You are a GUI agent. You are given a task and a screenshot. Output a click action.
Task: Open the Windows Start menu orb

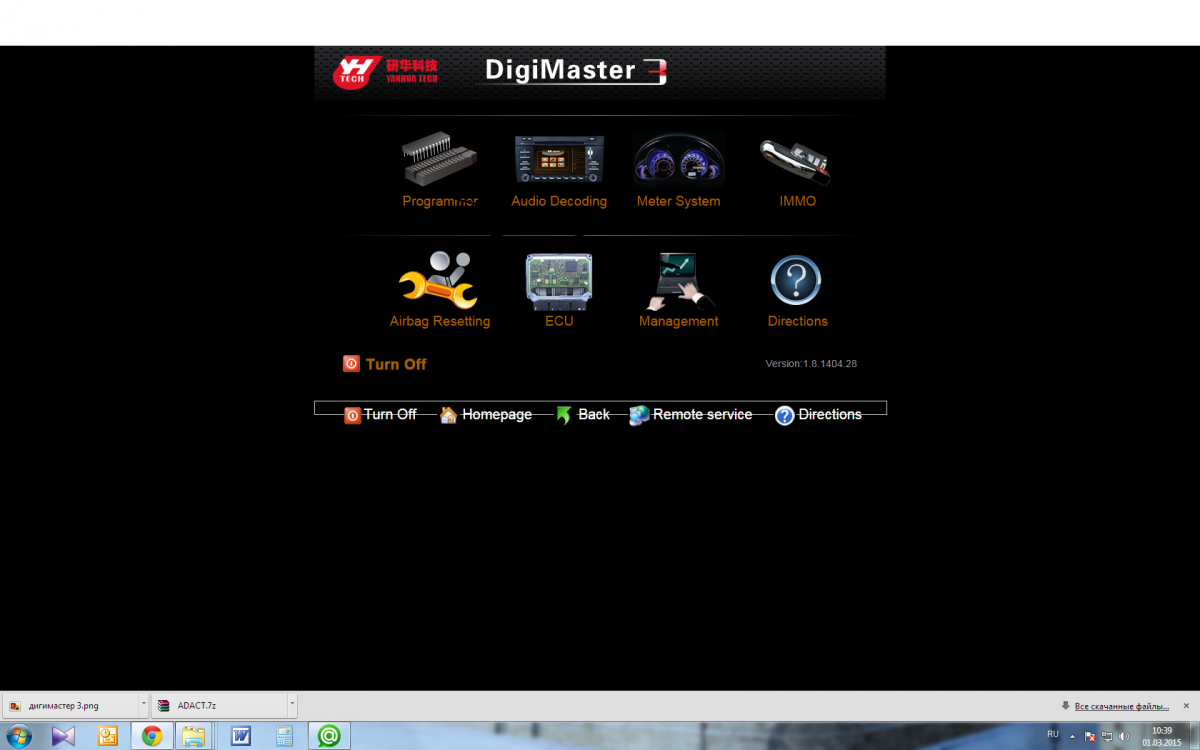point(19,736)
